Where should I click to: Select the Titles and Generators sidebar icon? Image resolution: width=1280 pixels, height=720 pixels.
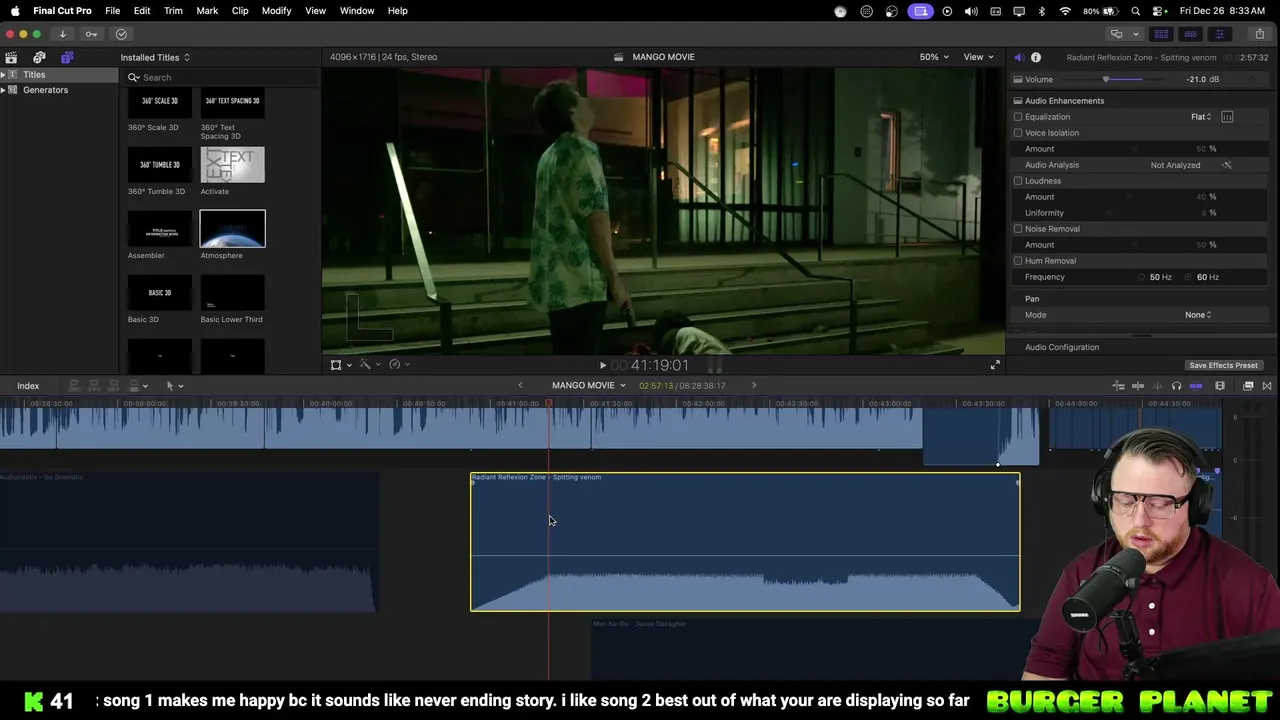click(x=67, y=57)
